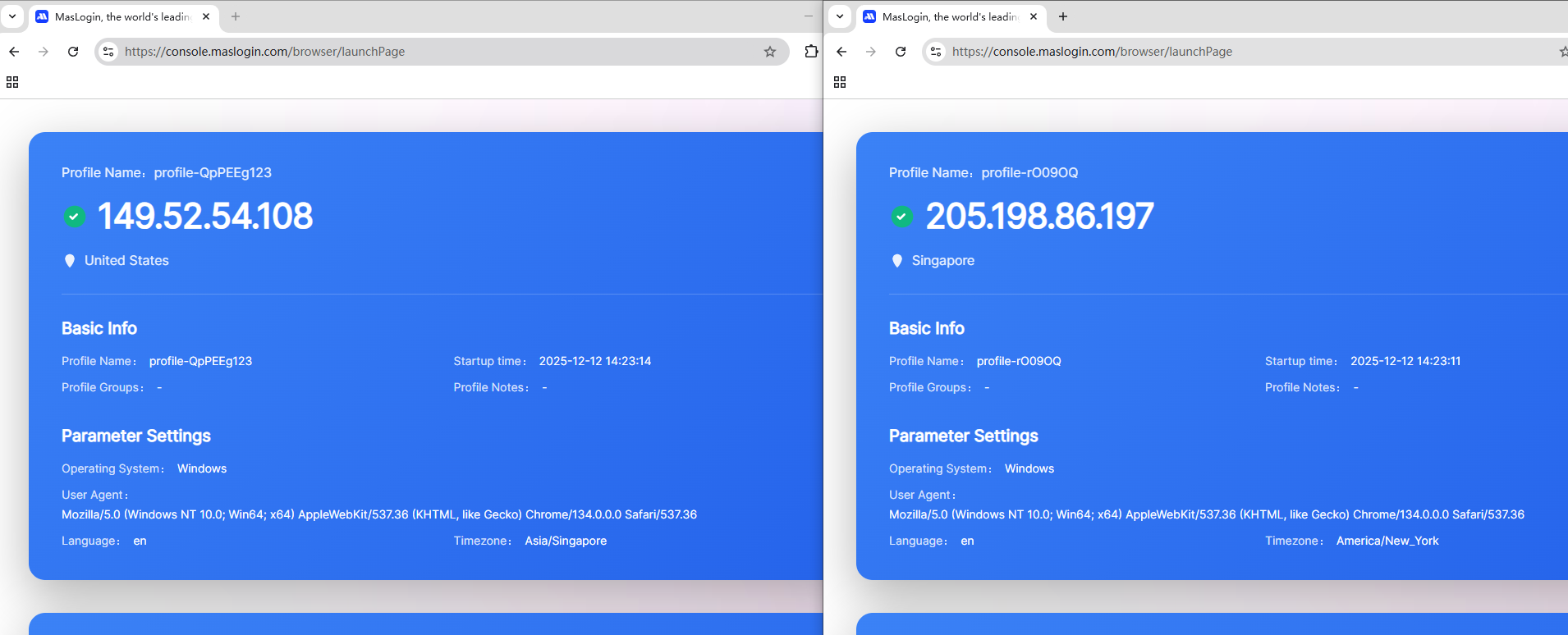The height and width of the screenshot is (635, 1568).
Task: Click back arrow in left browser window
Action: (x=14, y=52)
